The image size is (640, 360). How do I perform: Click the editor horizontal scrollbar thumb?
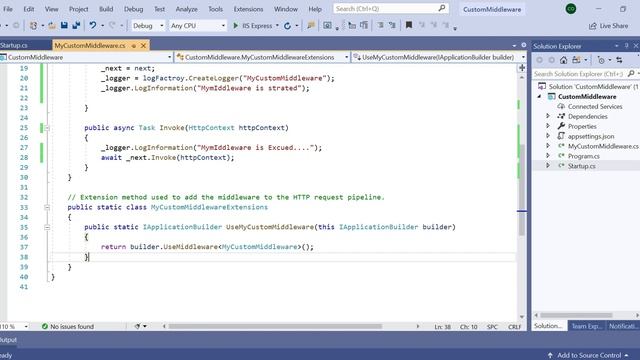(275, 326)
